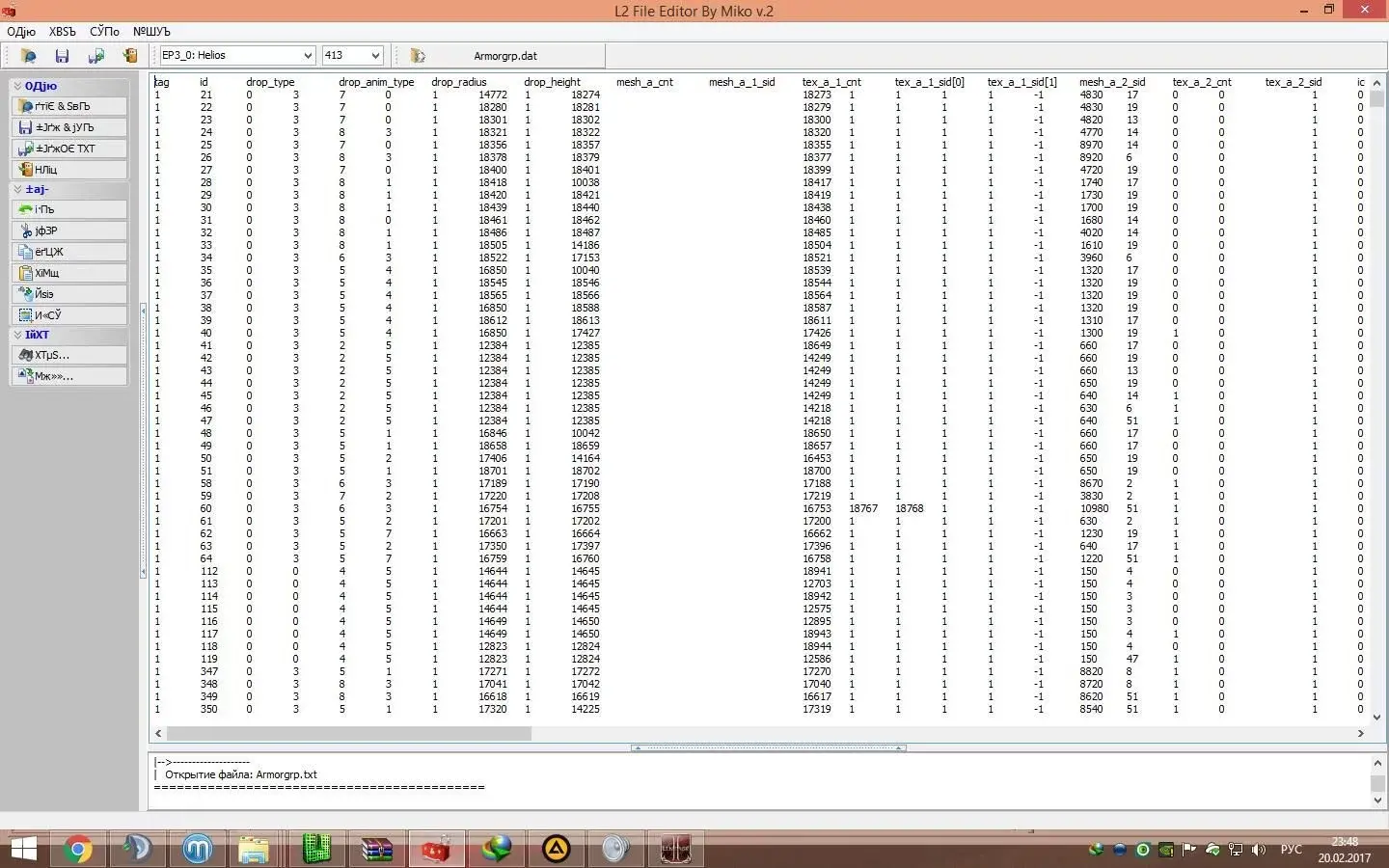Click the 'mesh_a_cnt' column header text
Viewport: 1389px width, 868px height.
644,82
